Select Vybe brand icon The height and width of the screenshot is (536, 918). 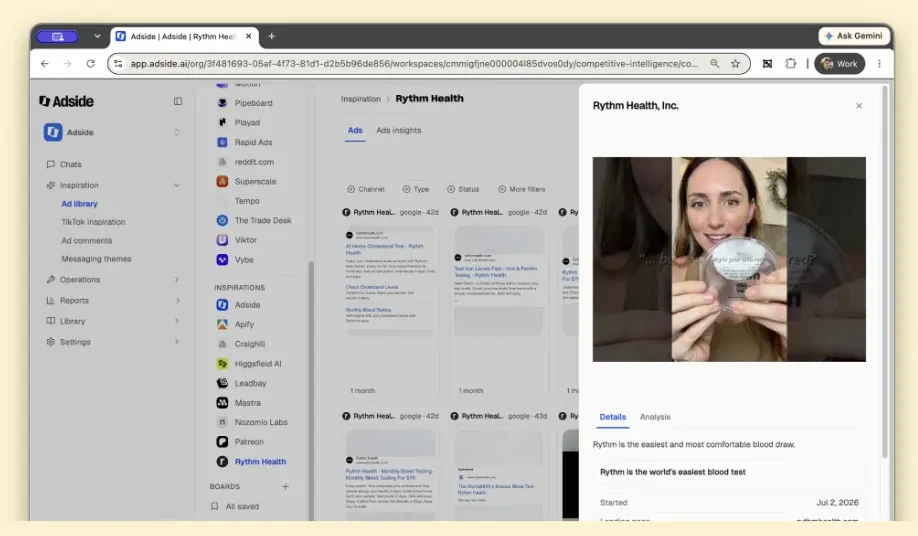click(x=222, y=260)
